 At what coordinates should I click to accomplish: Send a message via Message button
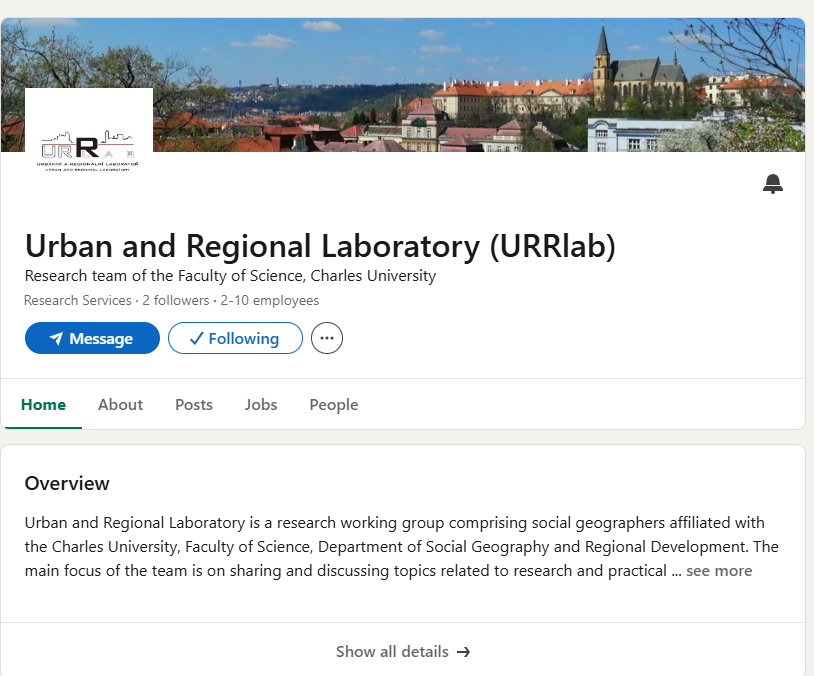(92, 338)
